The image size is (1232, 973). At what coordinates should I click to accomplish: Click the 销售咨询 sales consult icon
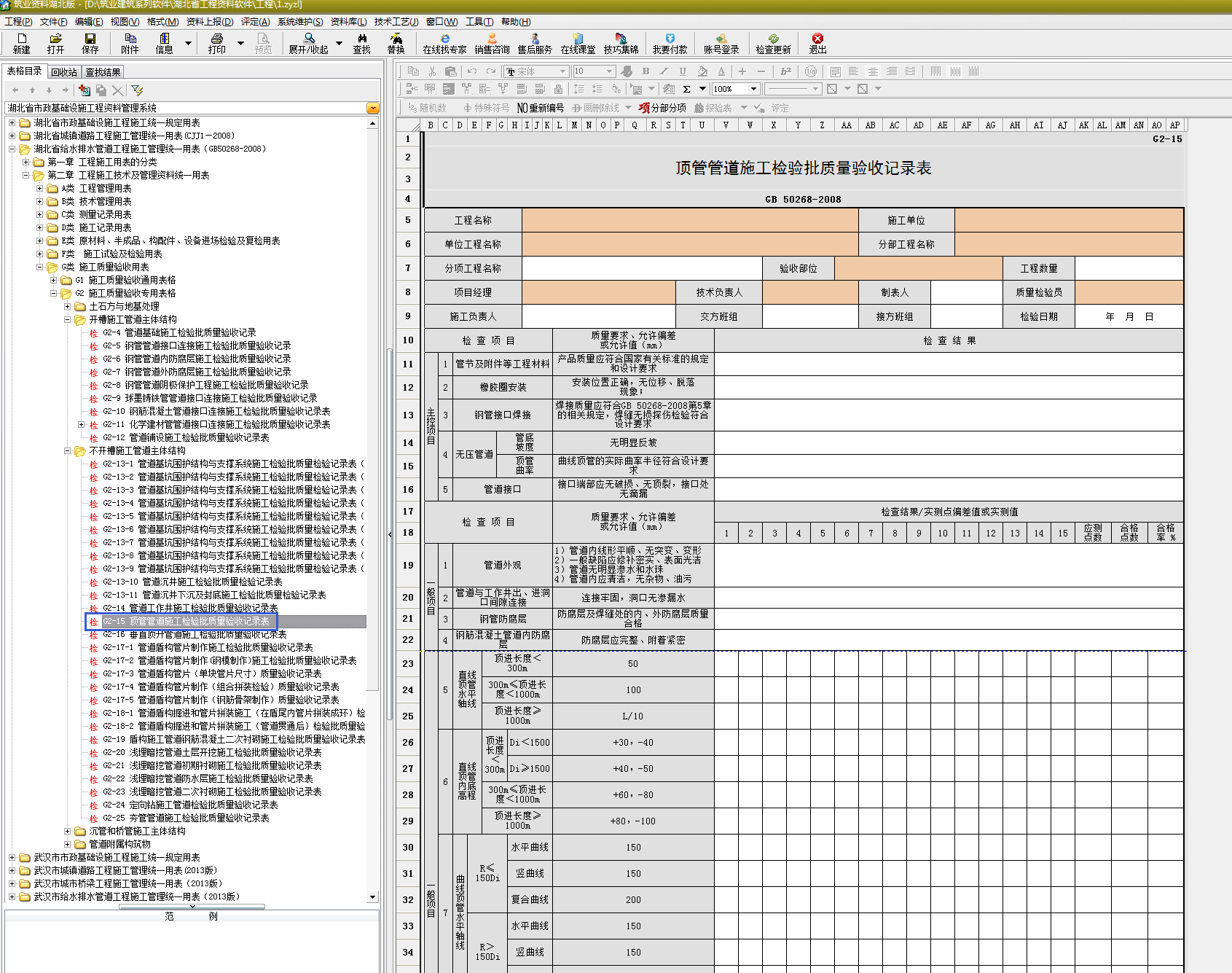[x=492, y=43]
